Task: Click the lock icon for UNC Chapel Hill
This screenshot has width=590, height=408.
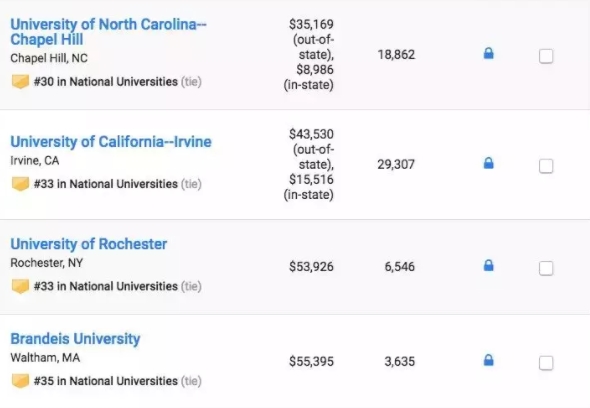Action: click(x=488, y=53)
